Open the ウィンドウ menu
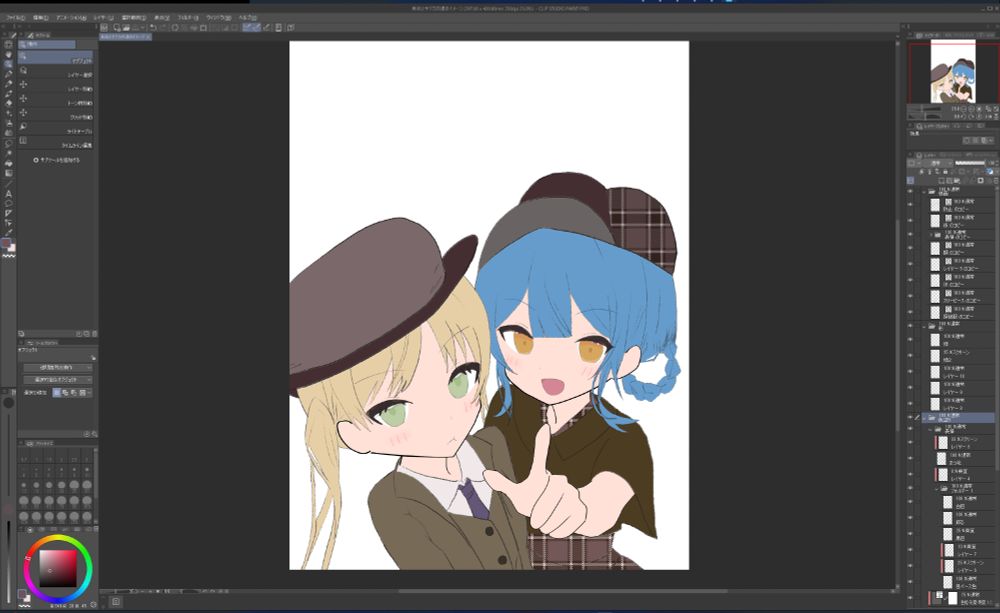1000x613 pixels. click(x=219, y=18)
